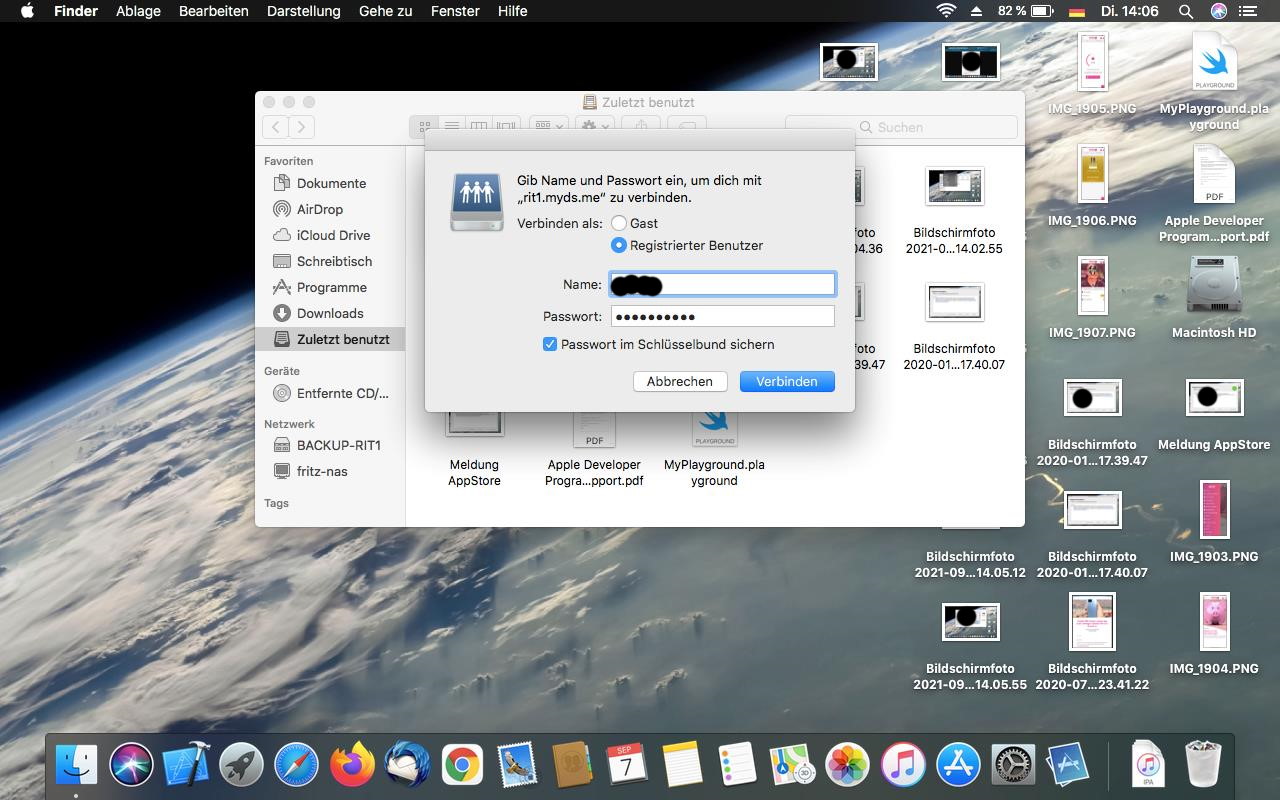1280x800 pixels.
Task: Open the Darstellung menu
Action: click(303, 11)
